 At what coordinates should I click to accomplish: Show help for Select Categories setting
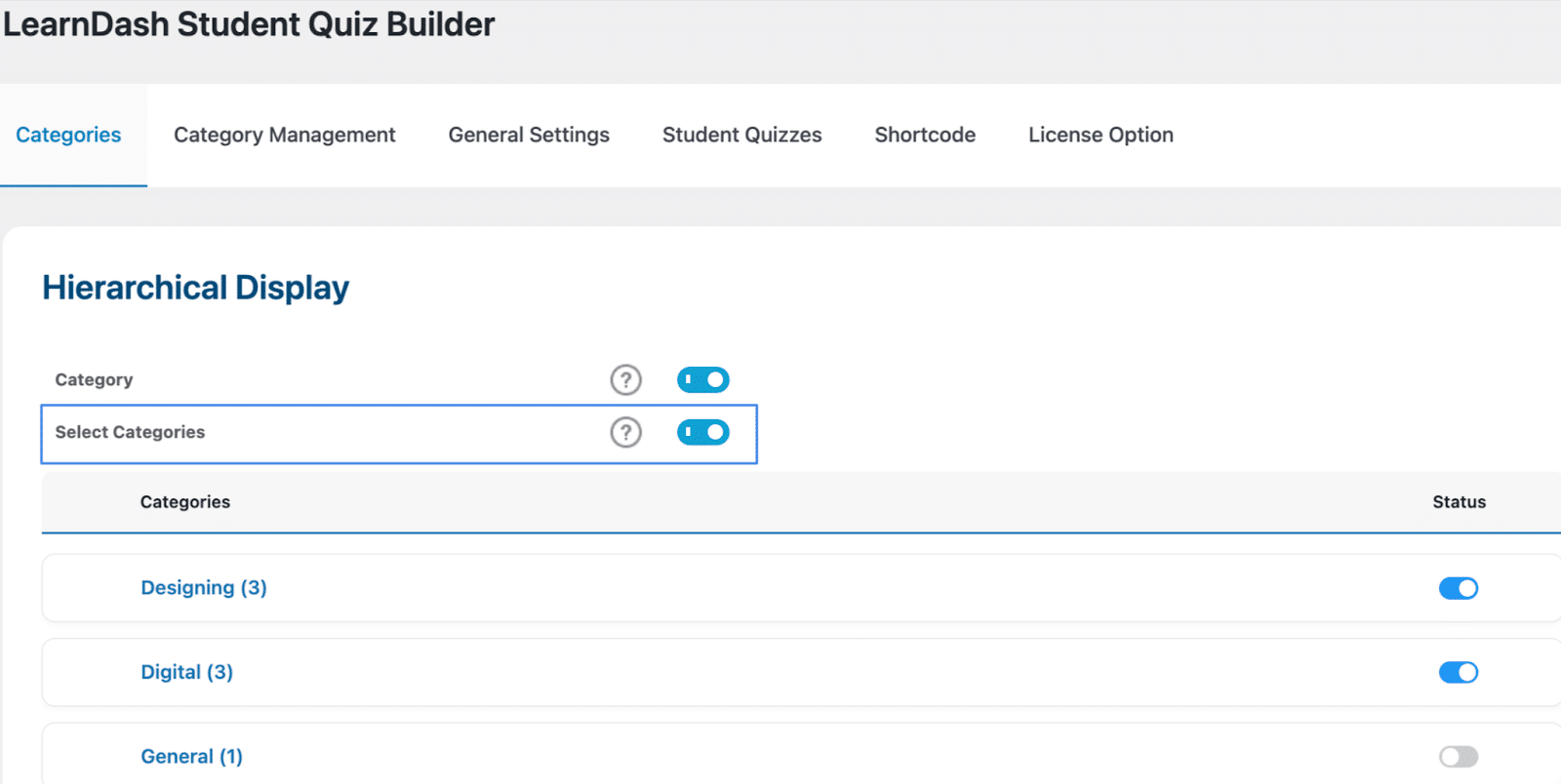tap(626, 432)
